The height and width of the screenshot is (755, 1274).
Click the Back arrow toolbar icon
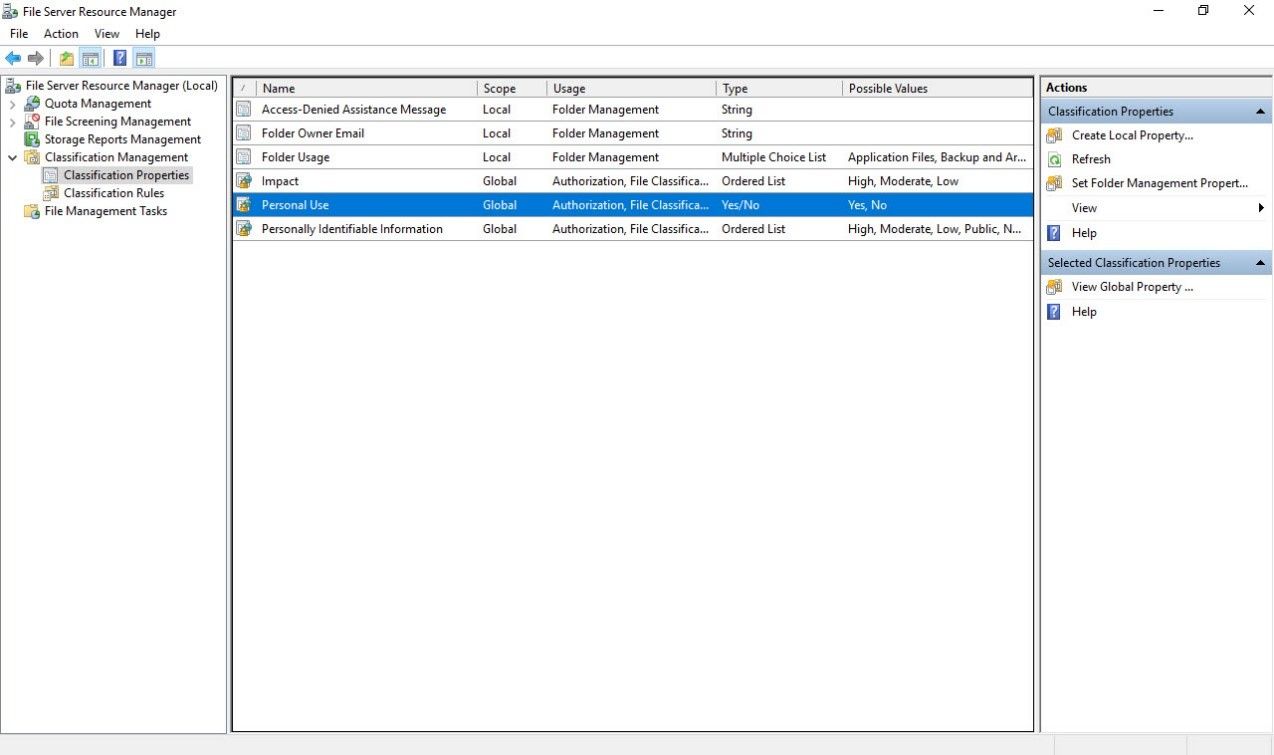(x=13, y=58)
